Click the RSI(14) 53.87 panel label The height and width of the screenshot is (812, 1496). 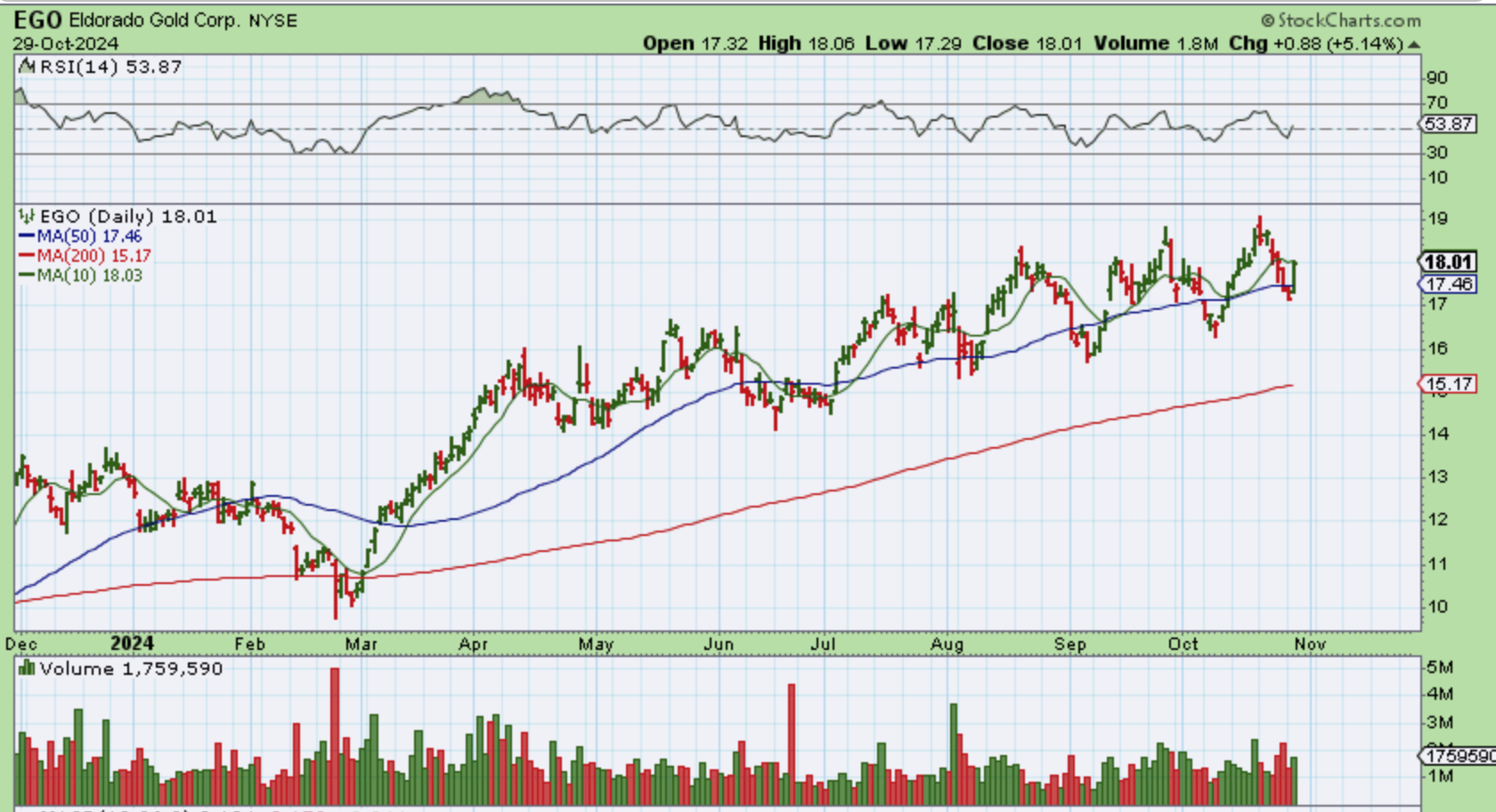click(x=110, y=67)
